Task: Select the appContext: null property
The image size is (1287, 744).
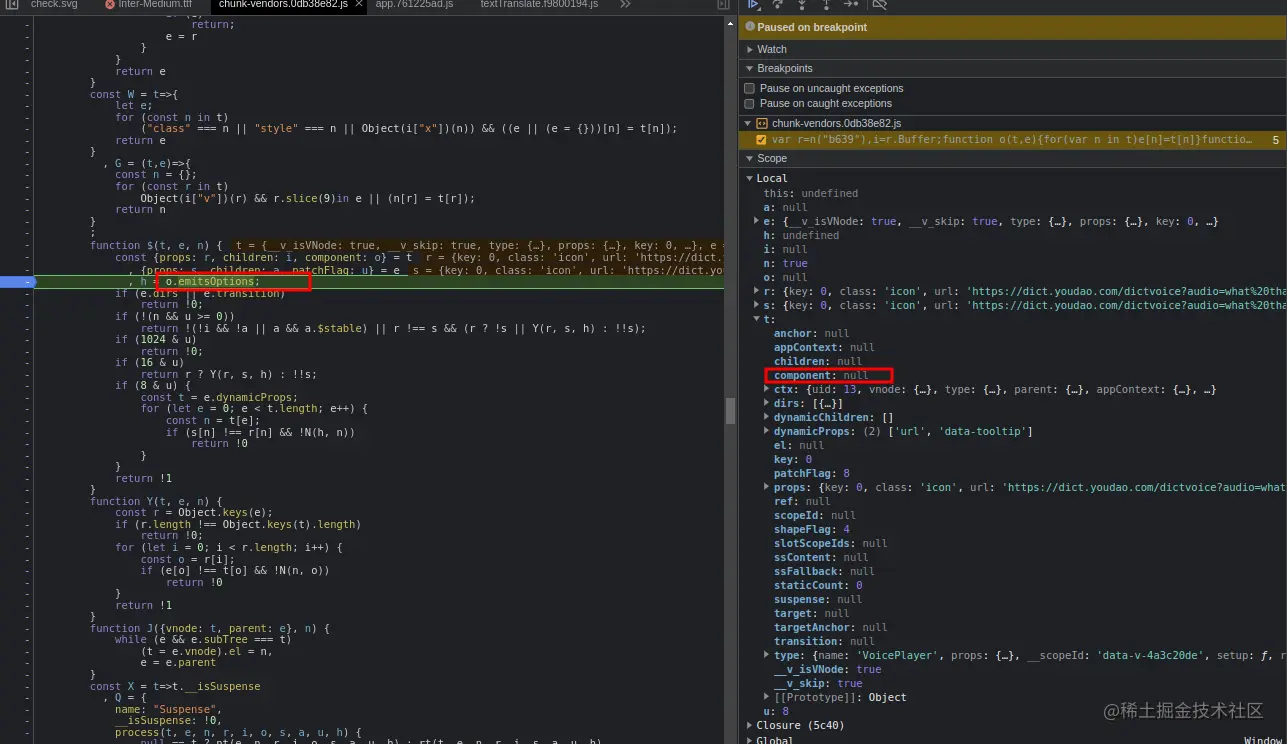Action: coord(824,347)
